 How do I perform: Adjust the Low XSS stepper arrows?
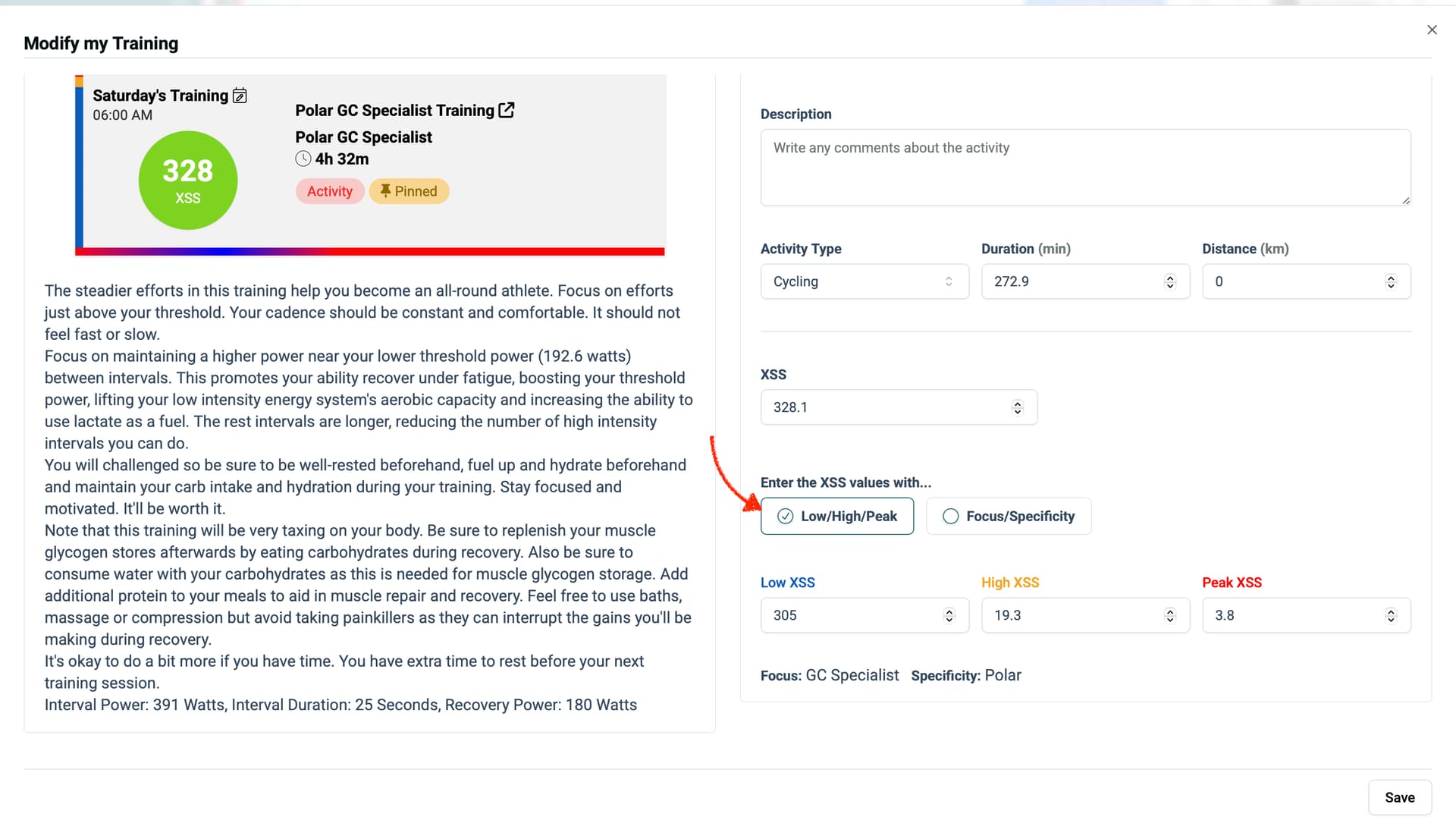[x=949, y=615]
